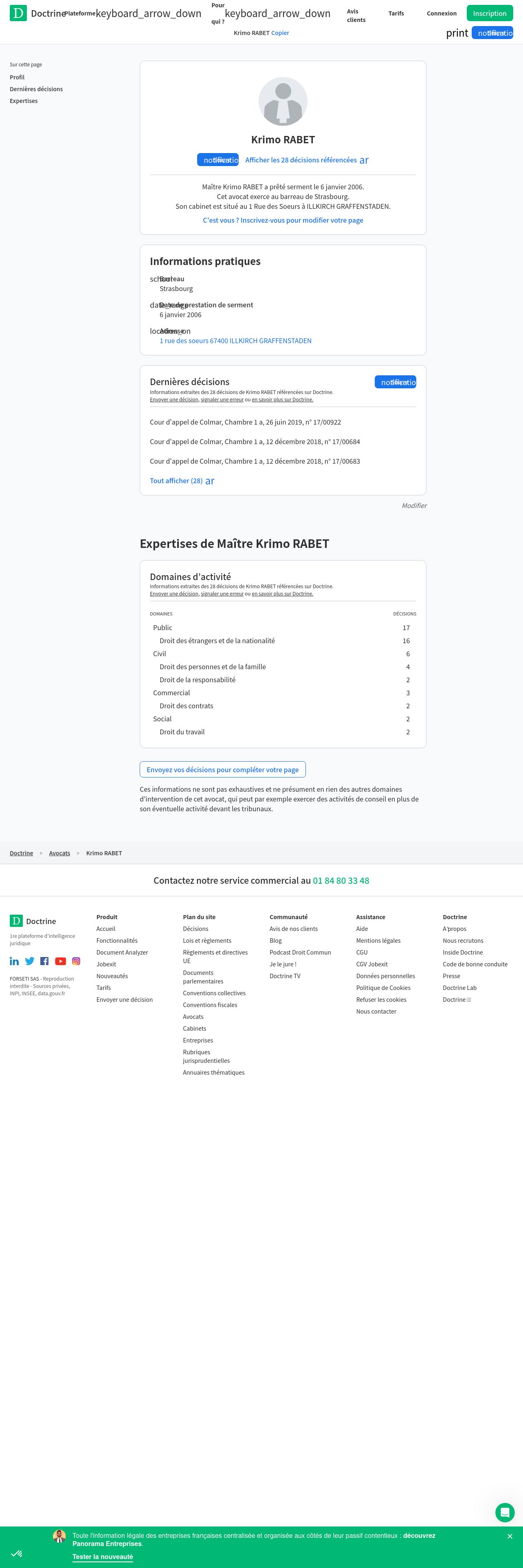Open Mentions légales footer link
523x1568 pixels.
tap(378, 940)
